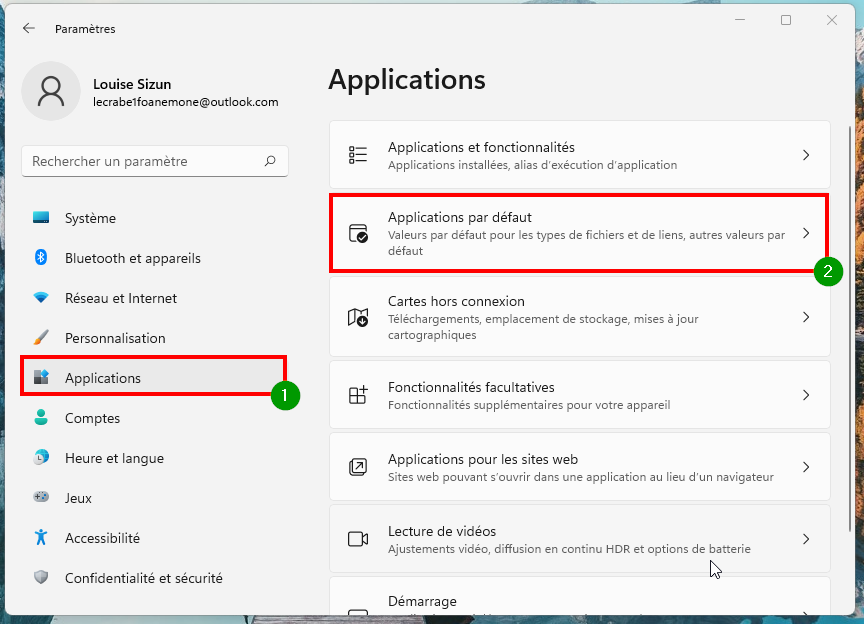The image size is (864, 624).
Task: Open Réseau et Internet category
Action: point(154,298)
